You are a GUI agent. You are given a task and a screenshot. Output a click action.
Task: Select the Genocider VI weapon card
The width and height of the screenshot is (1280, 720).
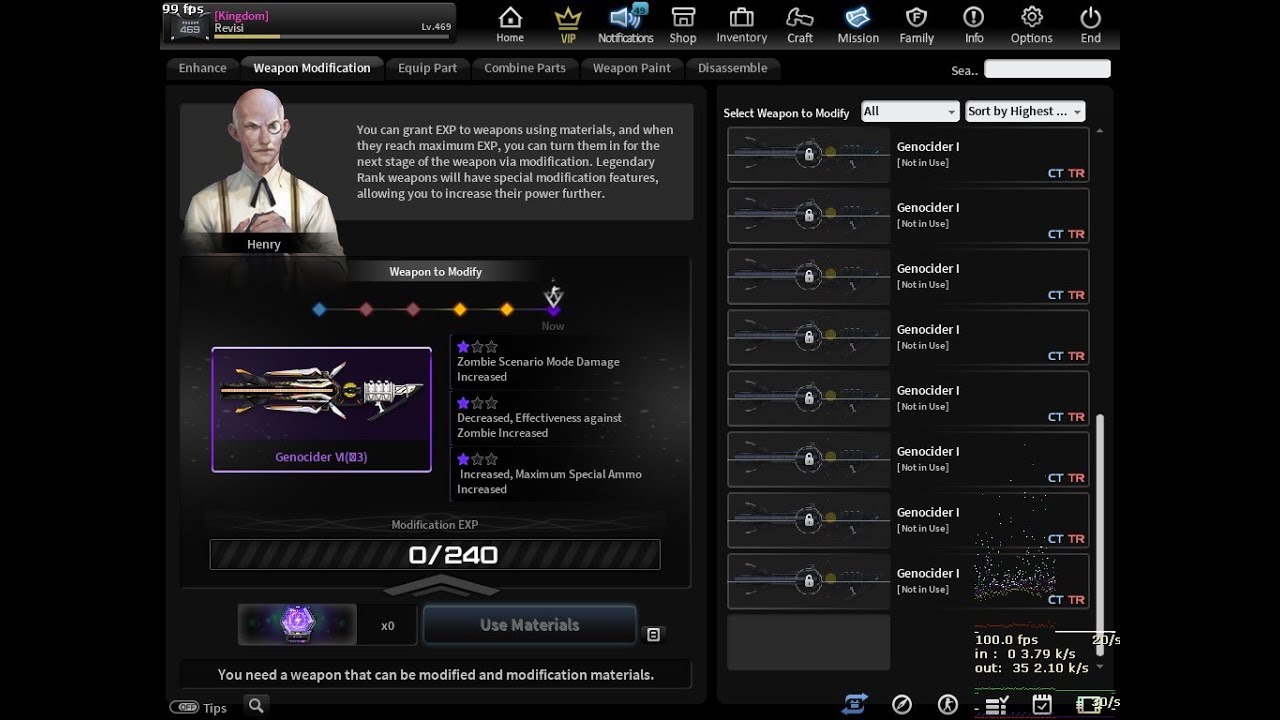pos(322,409)
